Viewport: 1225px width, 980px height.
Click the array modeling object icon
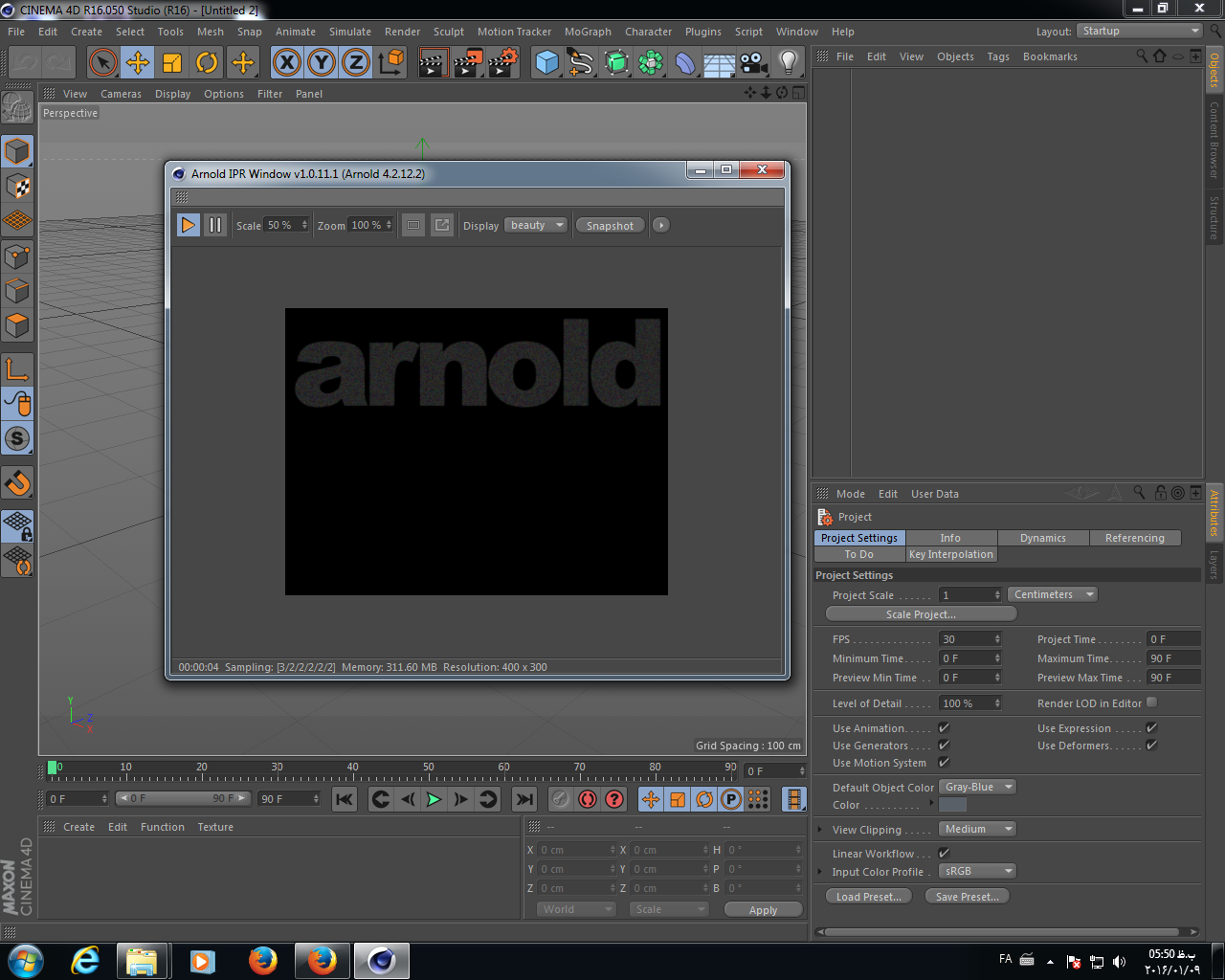pyautogui.click(x=651, y=63)
